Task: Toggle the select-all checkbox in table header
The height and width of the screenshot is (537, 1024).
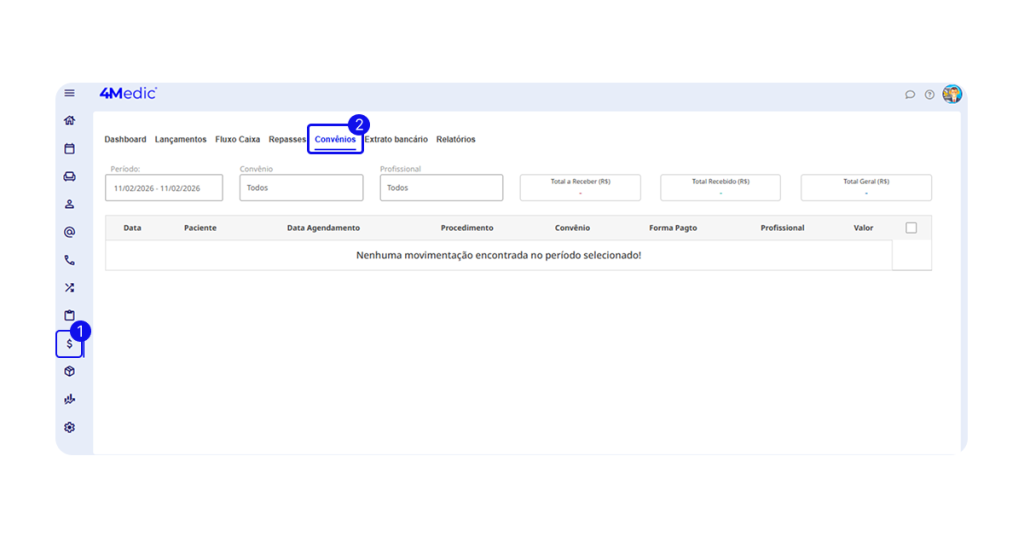Action: pos(911,228)
